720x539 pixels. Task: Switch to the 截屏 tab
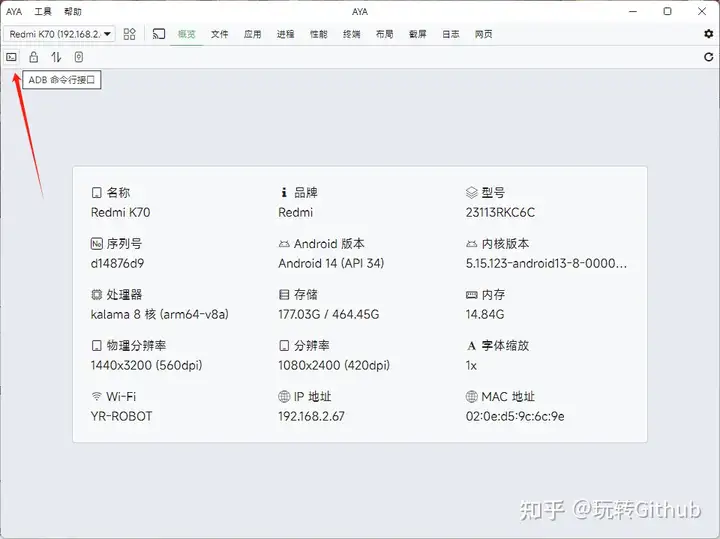click(x=417, y=34)
